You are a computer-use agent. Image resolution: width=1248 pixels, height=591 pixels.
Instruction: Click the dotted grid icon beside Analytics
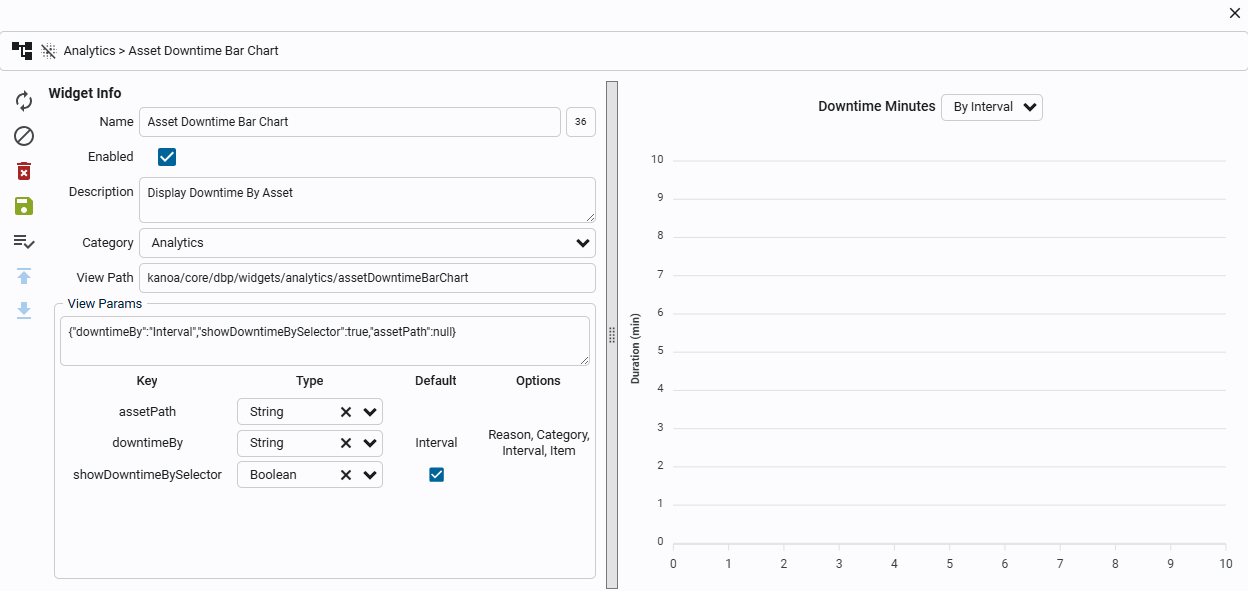tap(48, 51)
